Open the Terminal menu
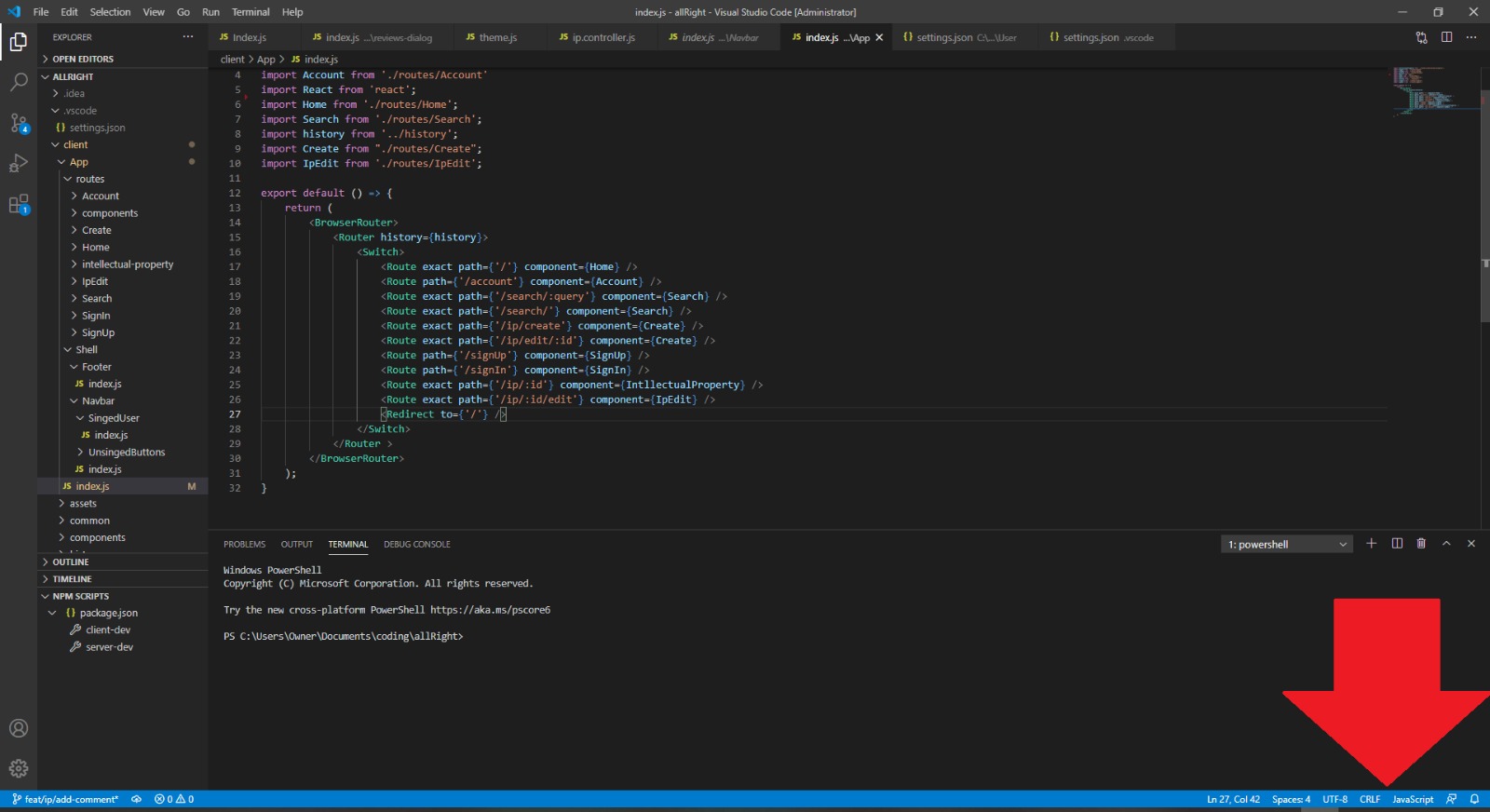This screenshot has height=812, width=1490. [251, 12]
